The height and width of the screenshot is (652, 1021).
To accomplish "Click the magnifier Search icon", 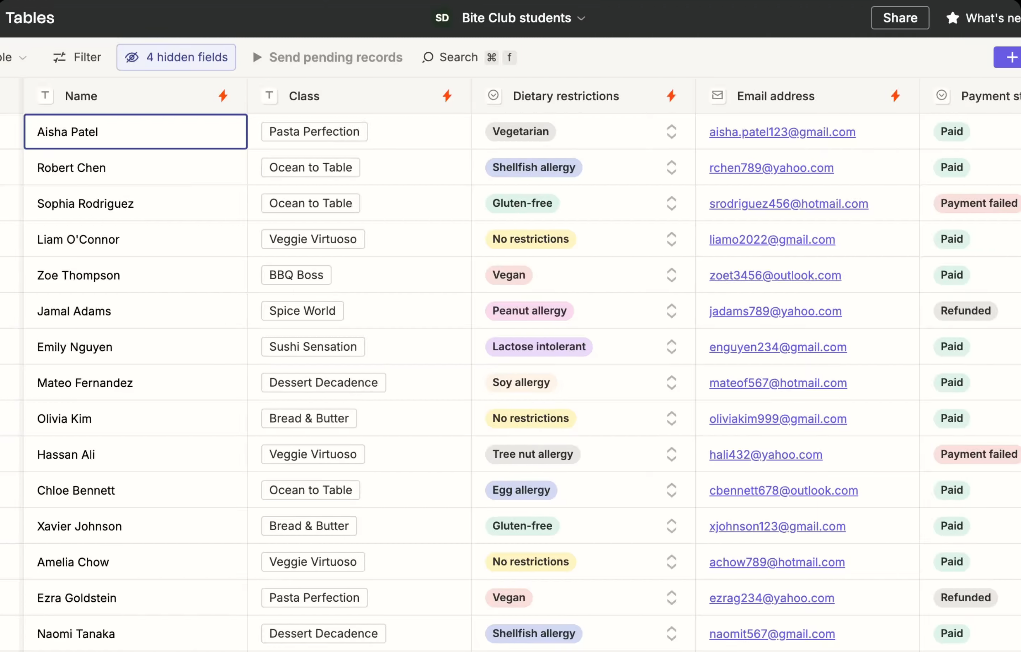I will 427,57.
